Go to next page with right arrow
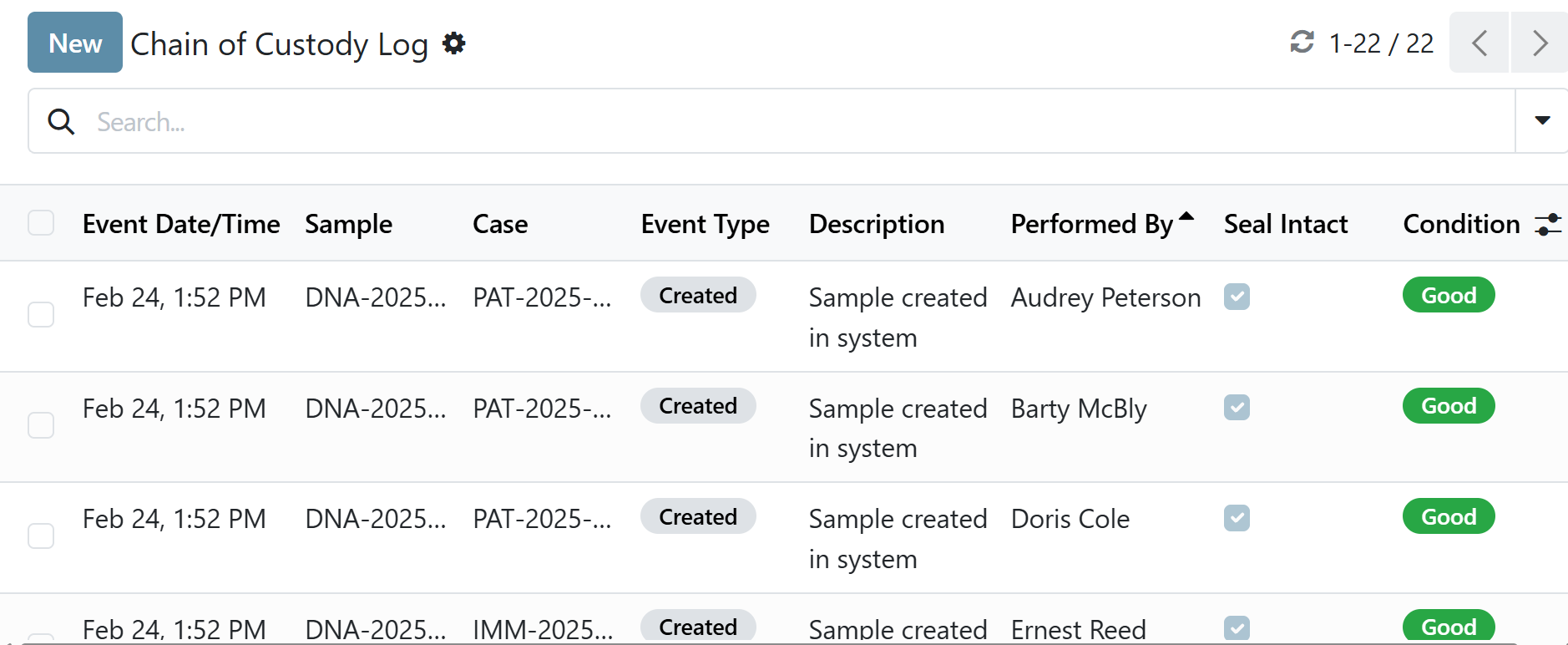1568x645 pixels. tap(1540, 43)
